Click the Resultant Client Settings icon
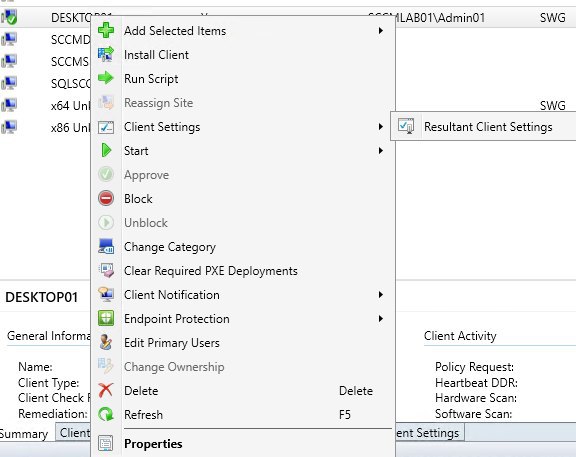Image resolution: width=576 pixels, height=457 pixels. coord(406,126)
